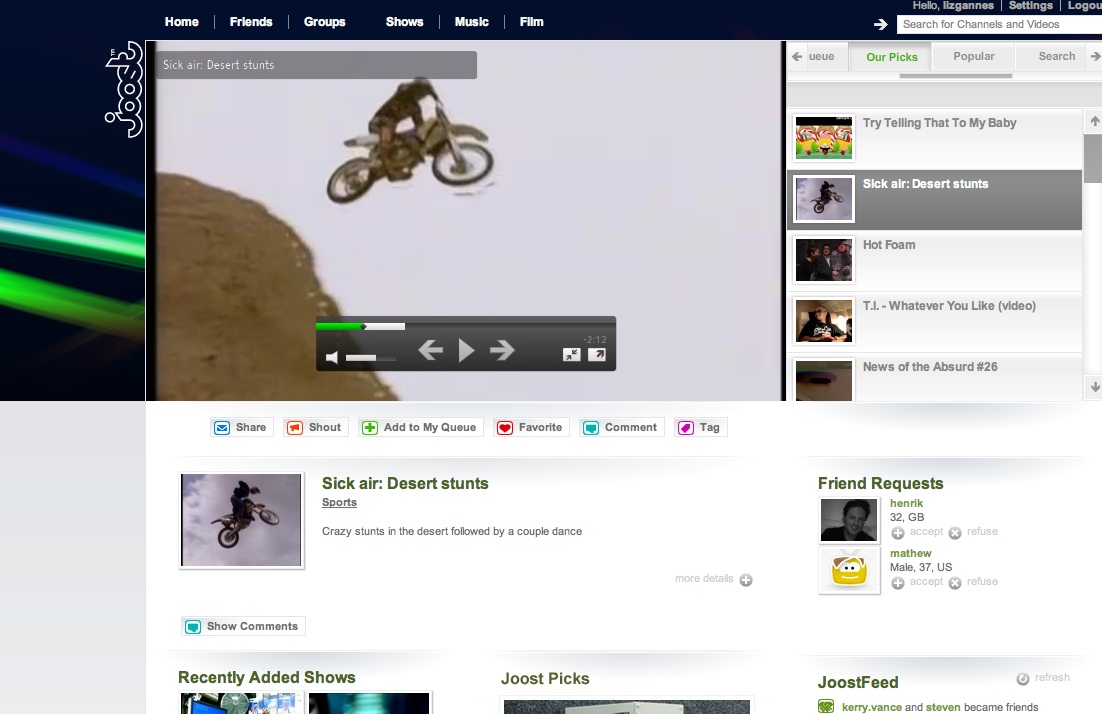
Task: Skip to the next video with right arrow
Action: click(x=502, y=350)
